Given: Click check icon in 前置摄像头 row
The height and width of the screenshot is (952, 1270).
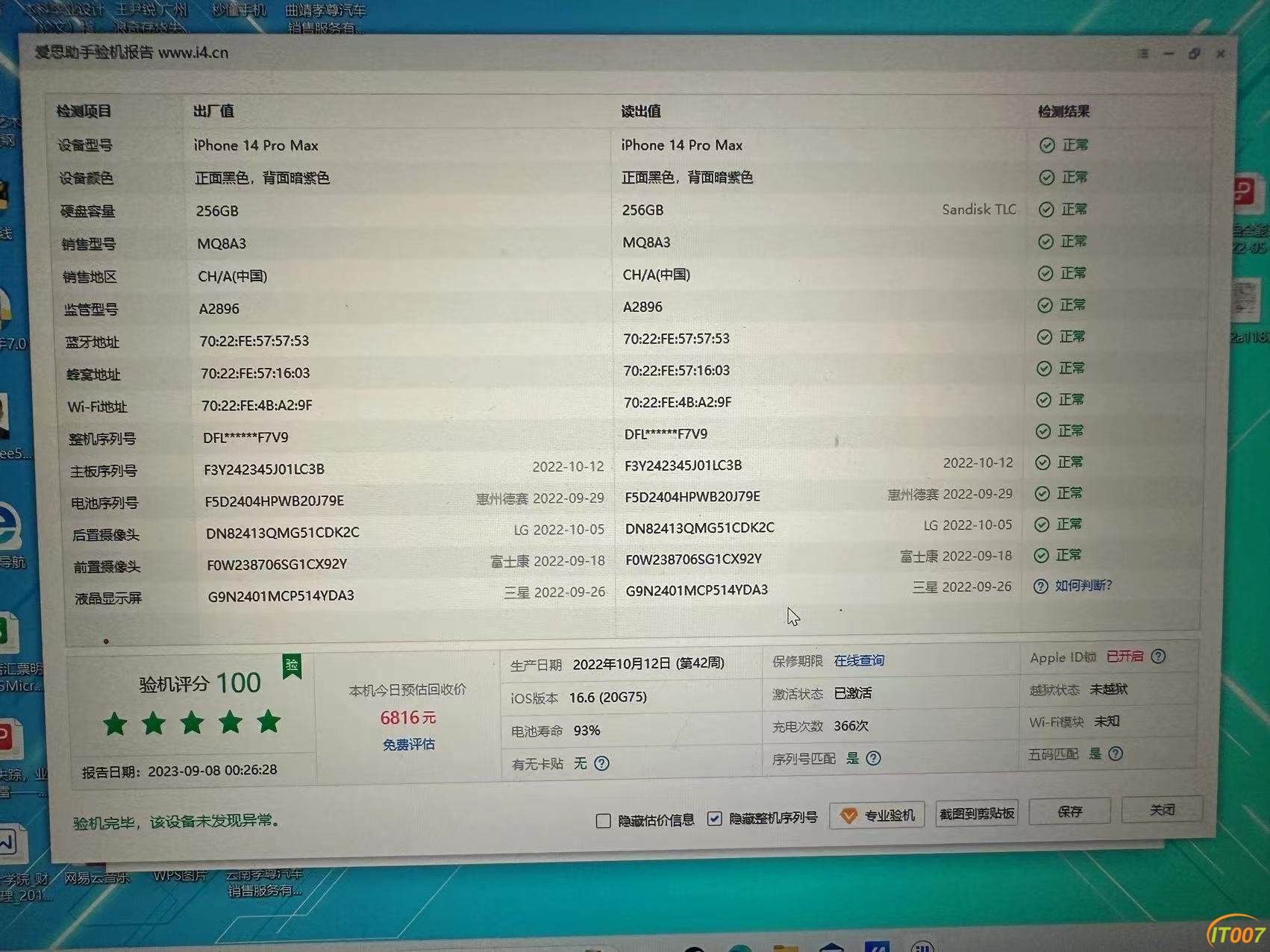Looking at the screenshot, I should (x=1041, y=555).
